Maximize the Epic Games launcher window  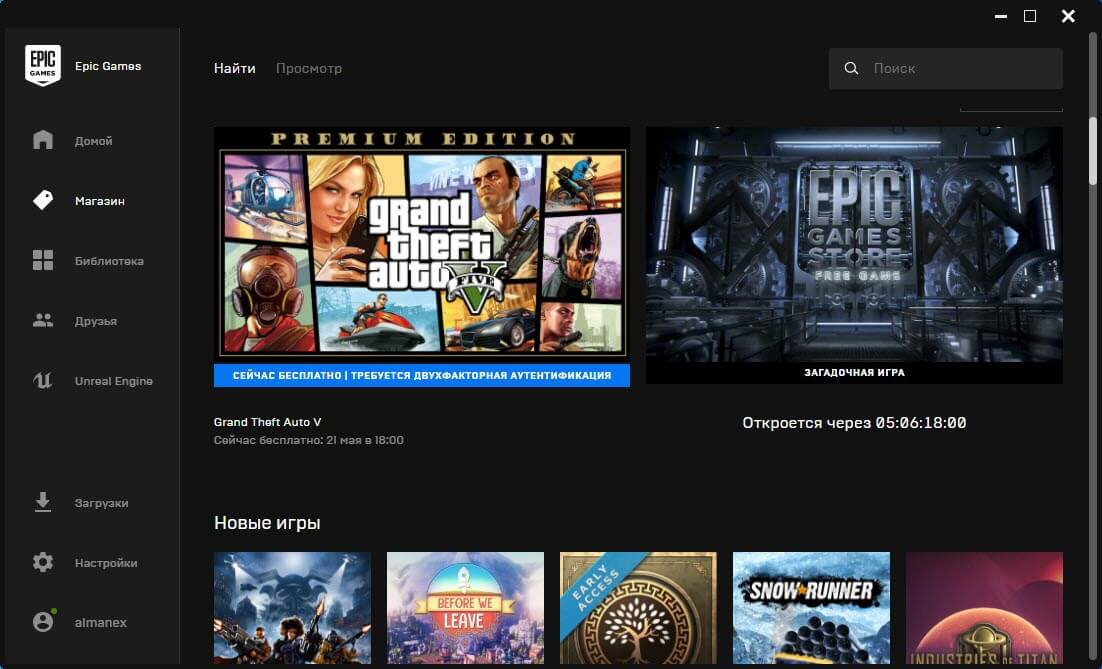pos(1030,16)
